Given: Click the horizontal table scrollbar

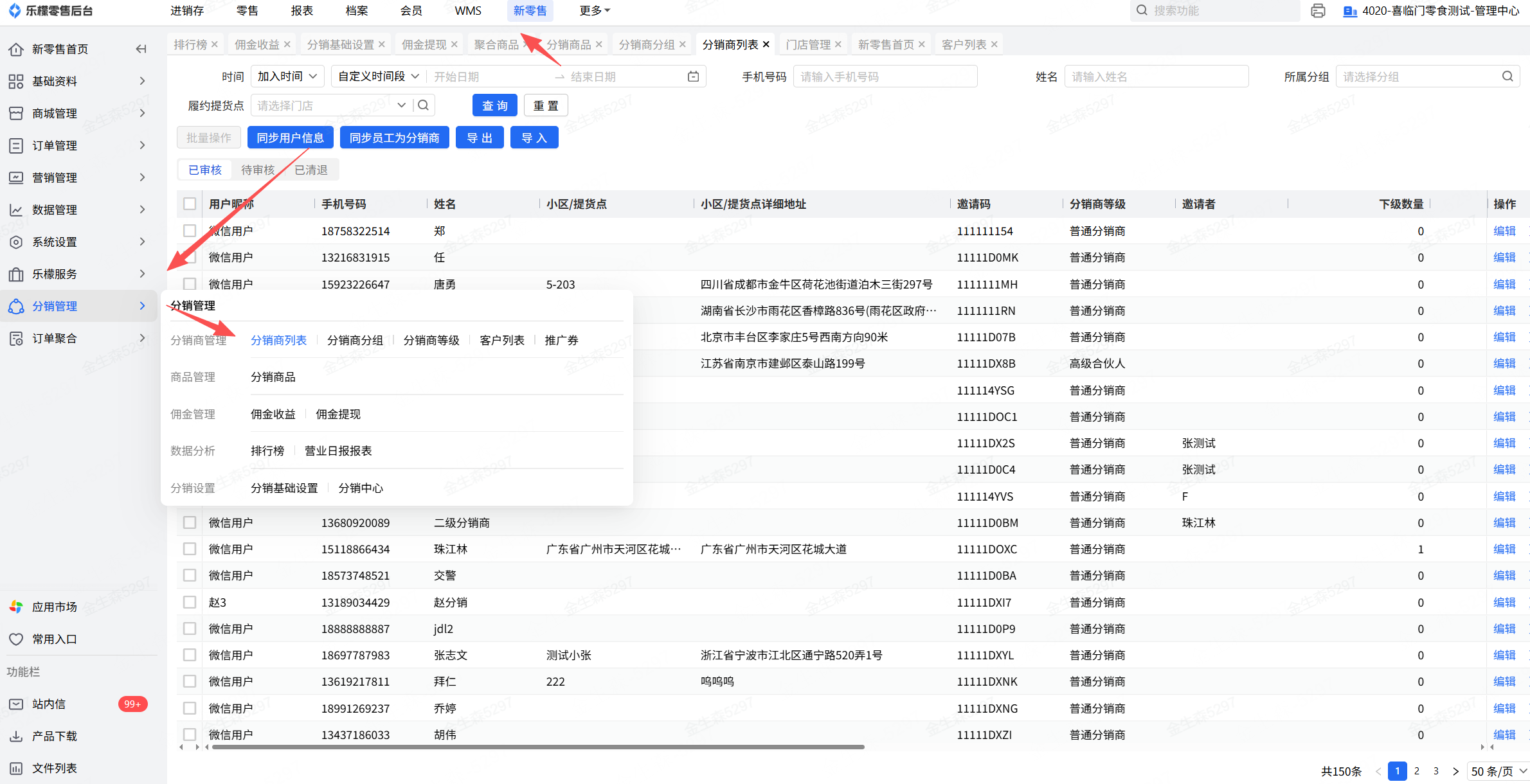Looking at the screenshot, I should point(537,747).
